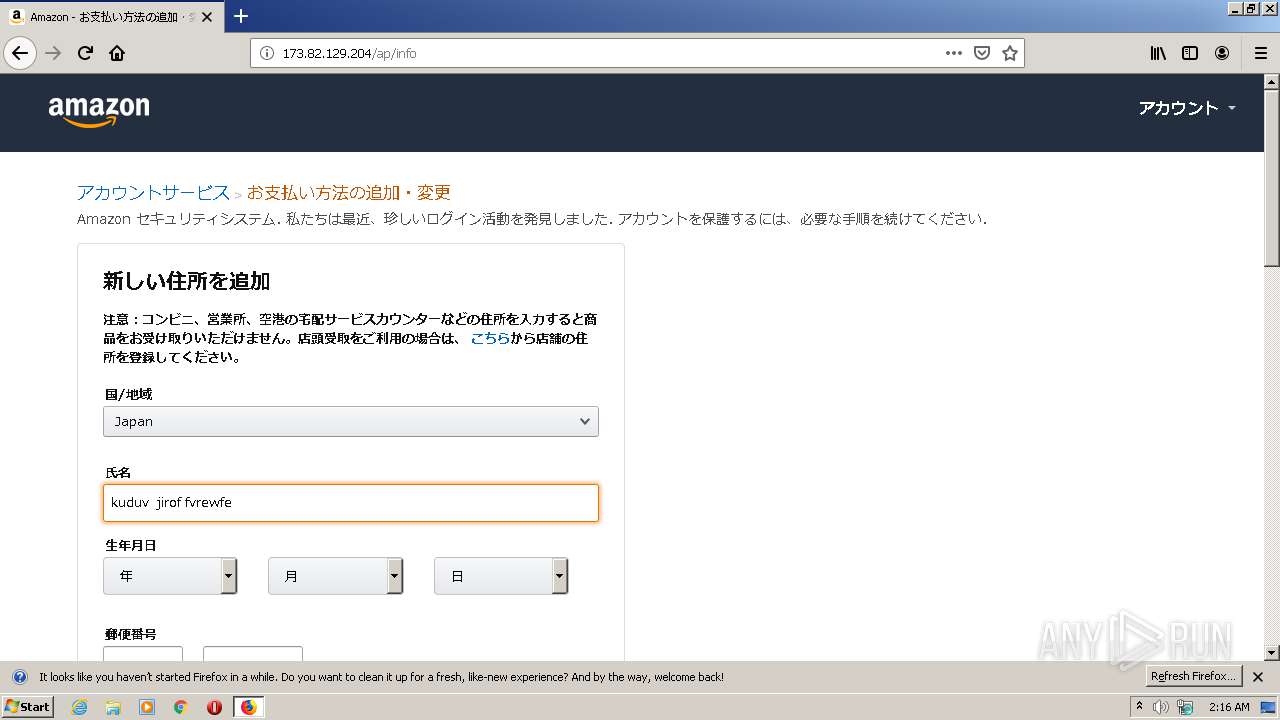Launch Chrome from taskbar

point(181,707)
